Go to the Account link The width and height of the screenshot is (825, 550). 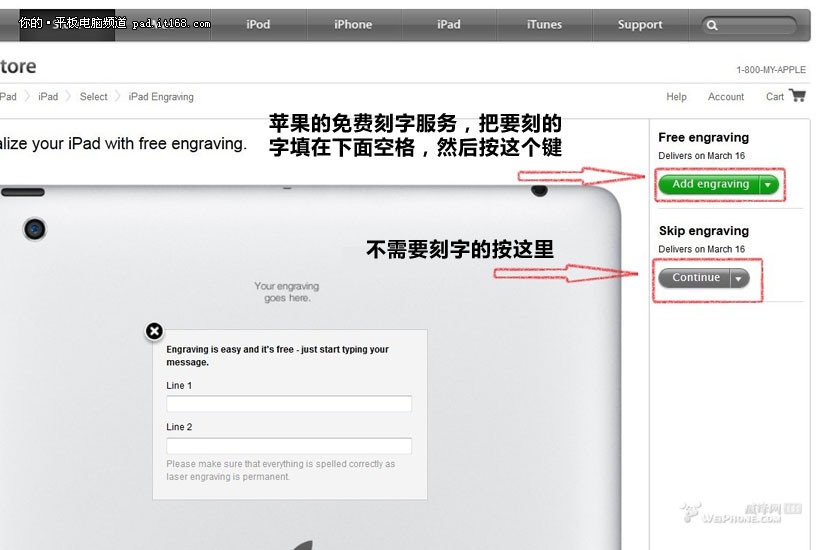click(x=725, y=97)
